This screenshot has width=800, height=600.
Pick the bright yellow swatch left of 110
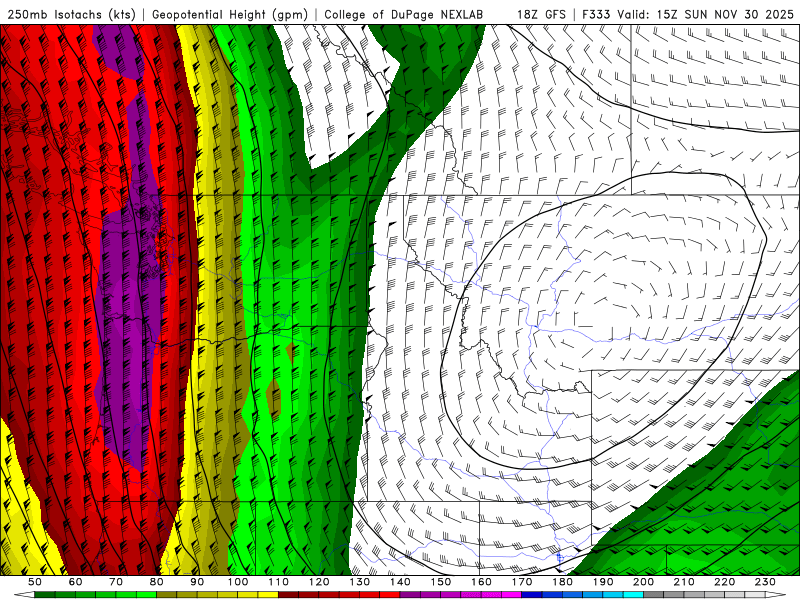pyautogui.click(x=268, y=595)
